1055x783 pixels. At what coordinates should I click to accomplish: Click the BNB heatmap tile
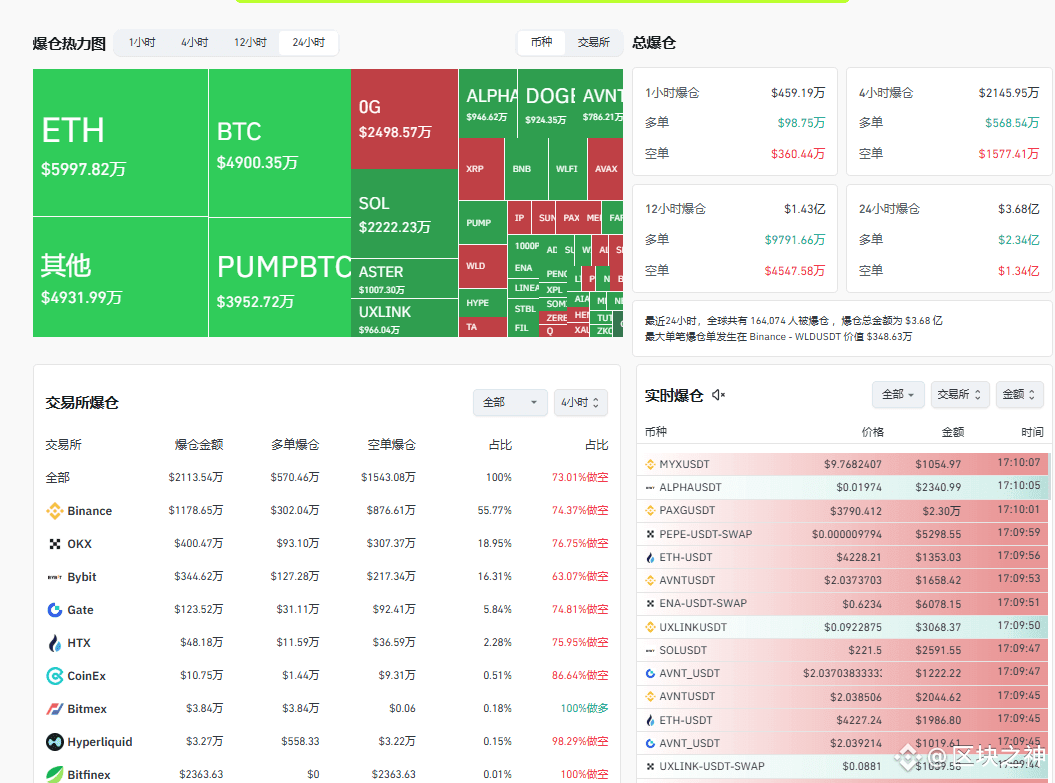[526, 169]
